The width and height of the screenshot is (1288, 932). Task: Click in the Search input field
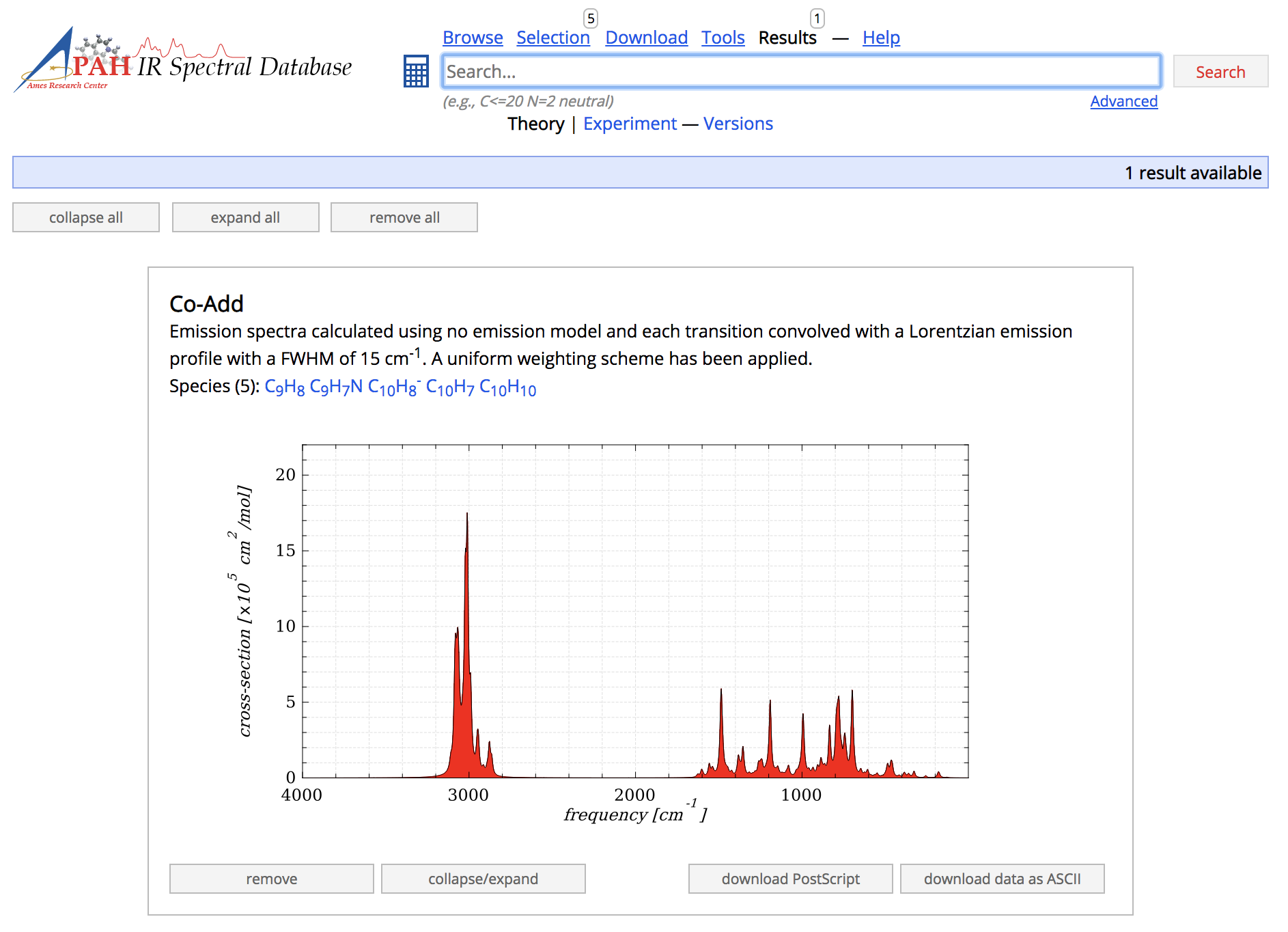point(800,71)
